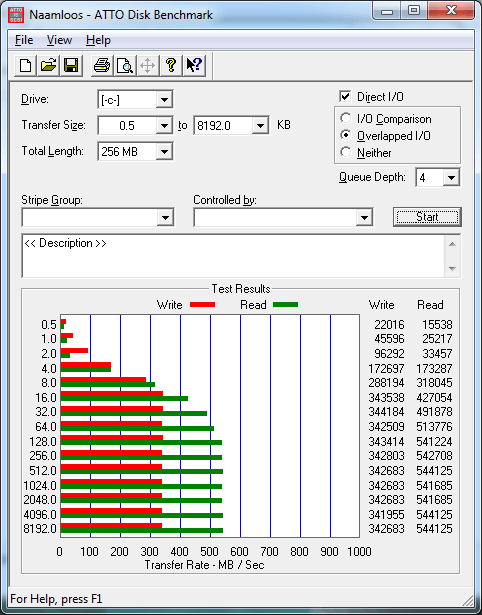Click the ATTO application icon in title bar
Viewport: 482px width, 615px height.
[x=16, y=15]
